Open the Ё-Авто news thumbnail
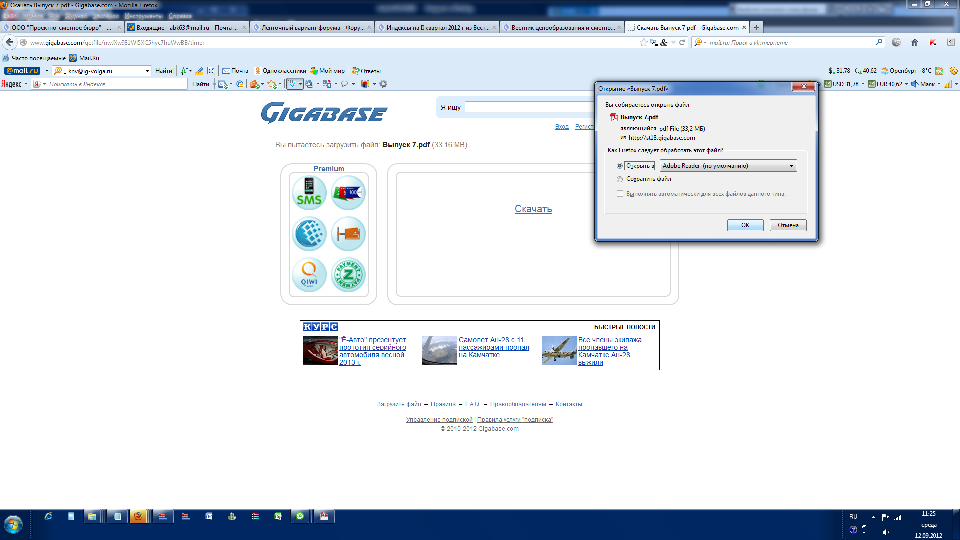 point(320,350)
